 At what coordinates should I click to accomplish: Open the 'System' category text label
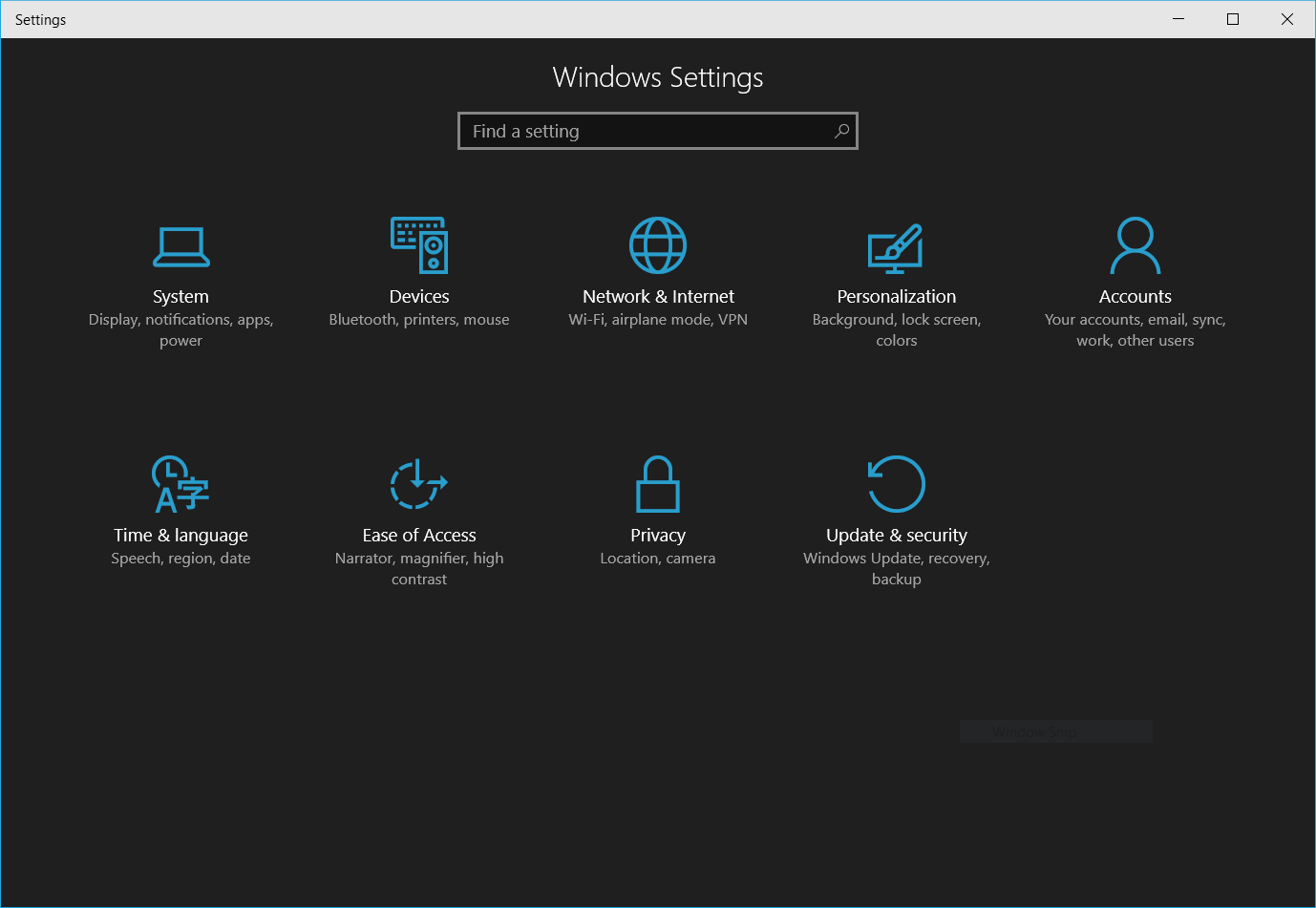pos(180,297)
